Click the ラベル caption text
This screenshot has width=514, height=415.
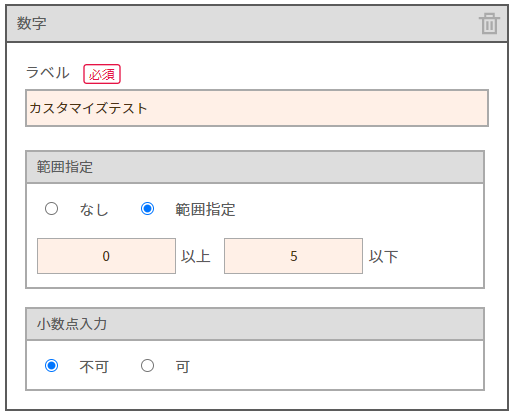click(x=48, y=73)
